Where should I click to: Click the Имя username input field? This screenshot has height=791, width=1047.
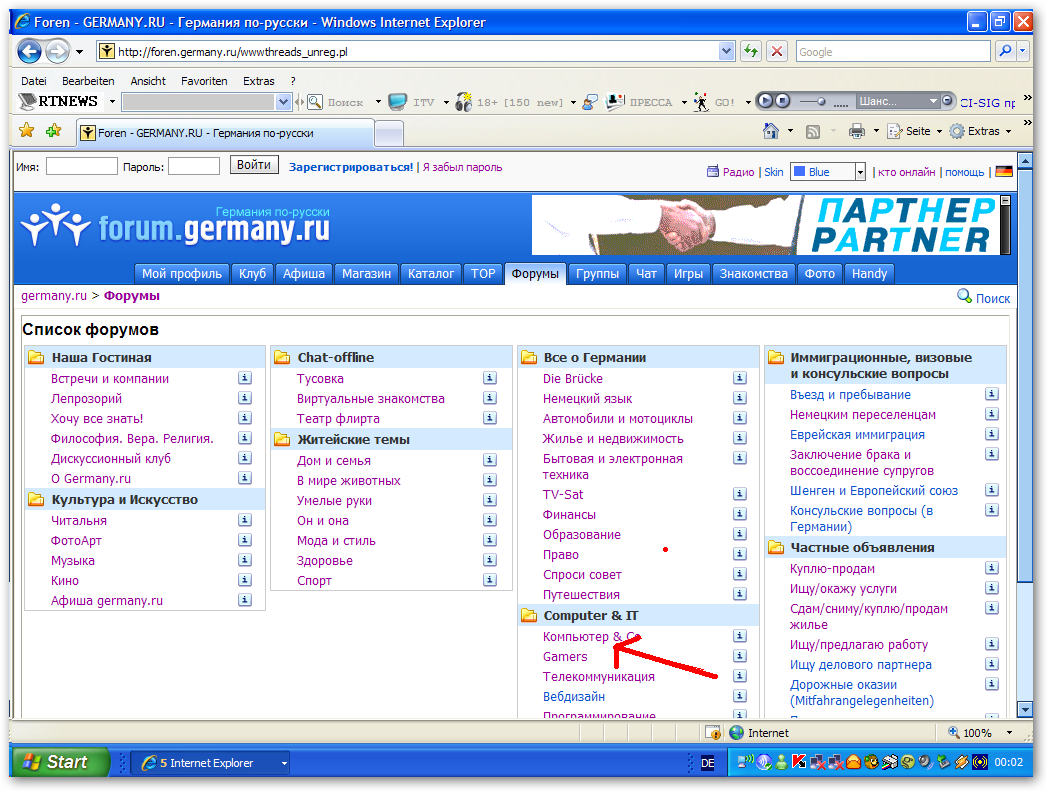[82, 167]
